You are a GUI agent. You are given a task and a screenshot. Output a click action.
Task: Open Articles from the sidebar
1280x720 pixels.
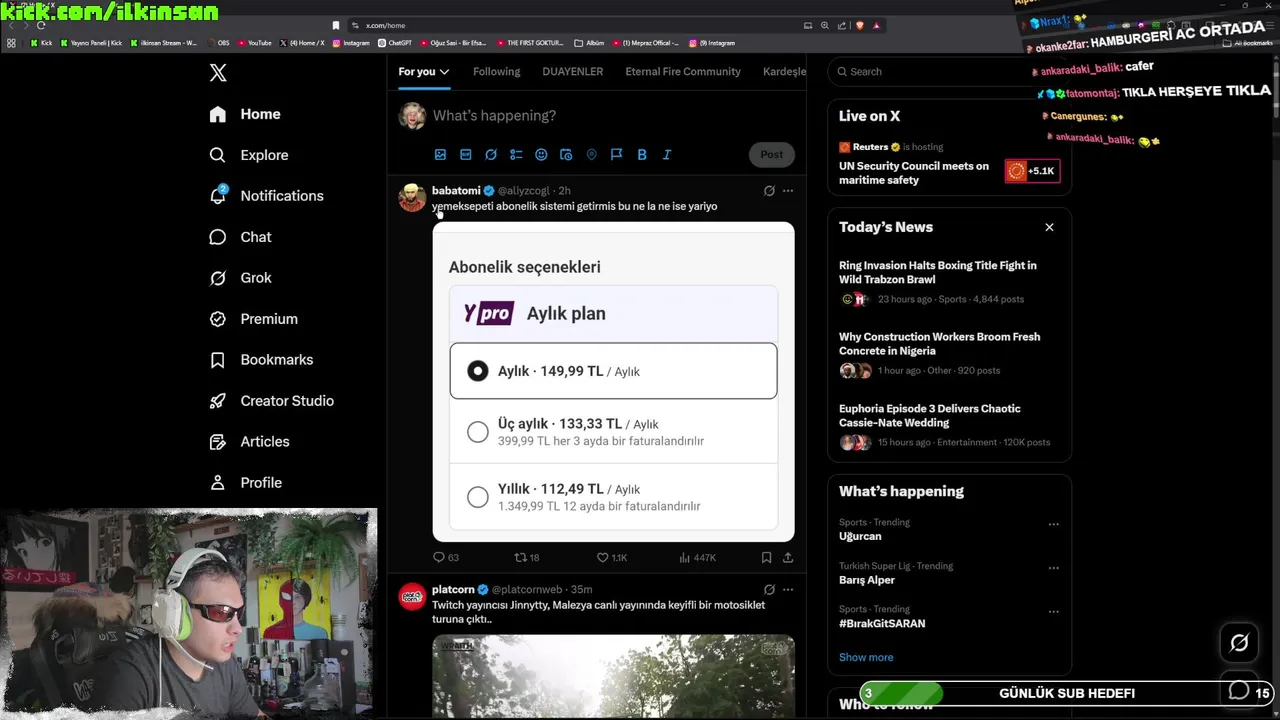pyautogui.click(x=249, y=442)
